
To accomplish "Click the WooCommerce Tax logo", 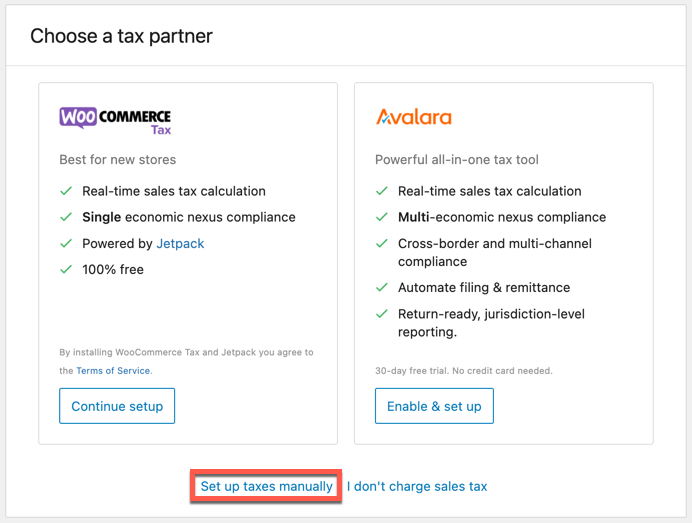I will point(115,120).
